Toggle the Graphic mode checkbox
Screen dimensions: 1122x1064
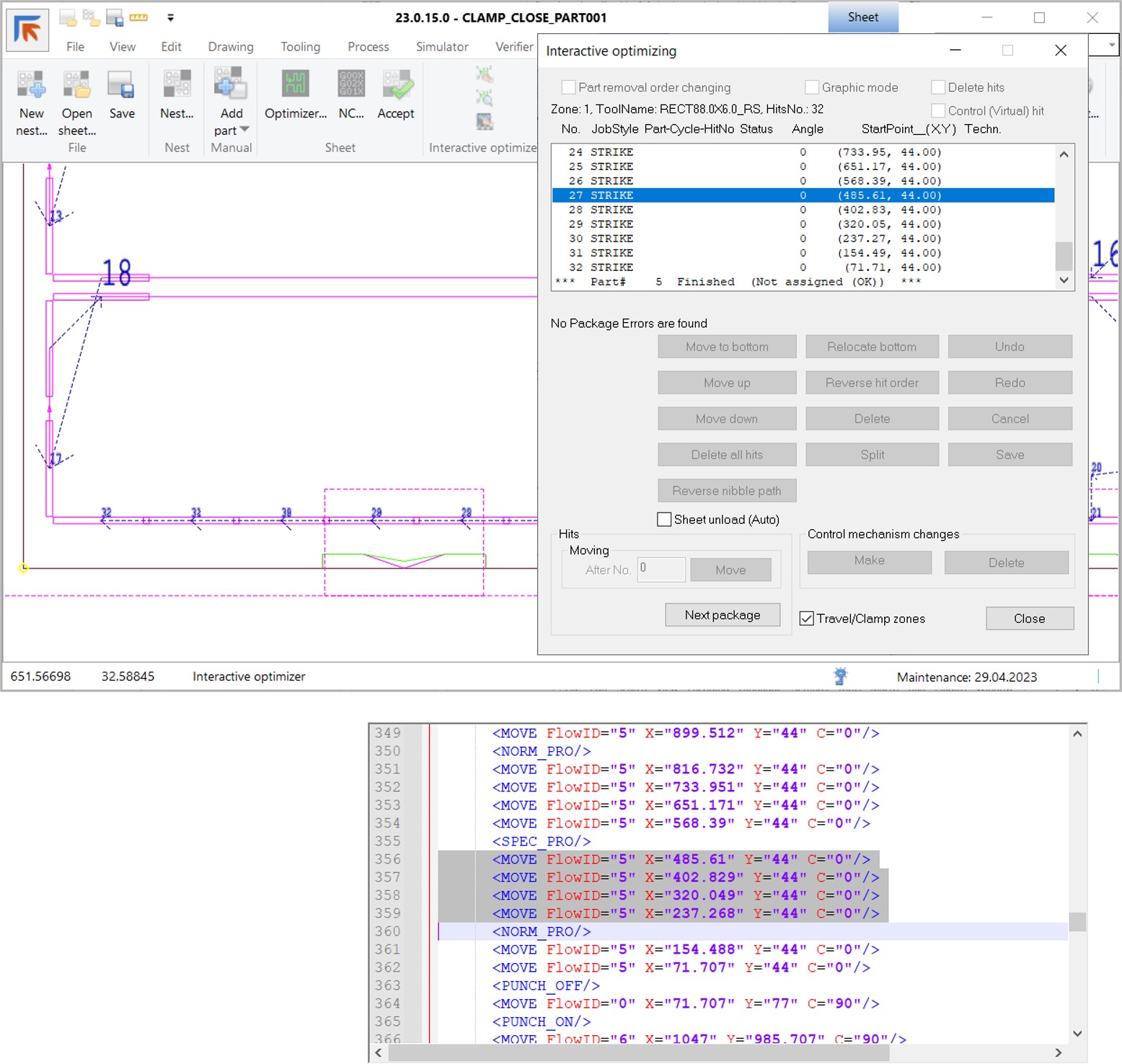812,87
